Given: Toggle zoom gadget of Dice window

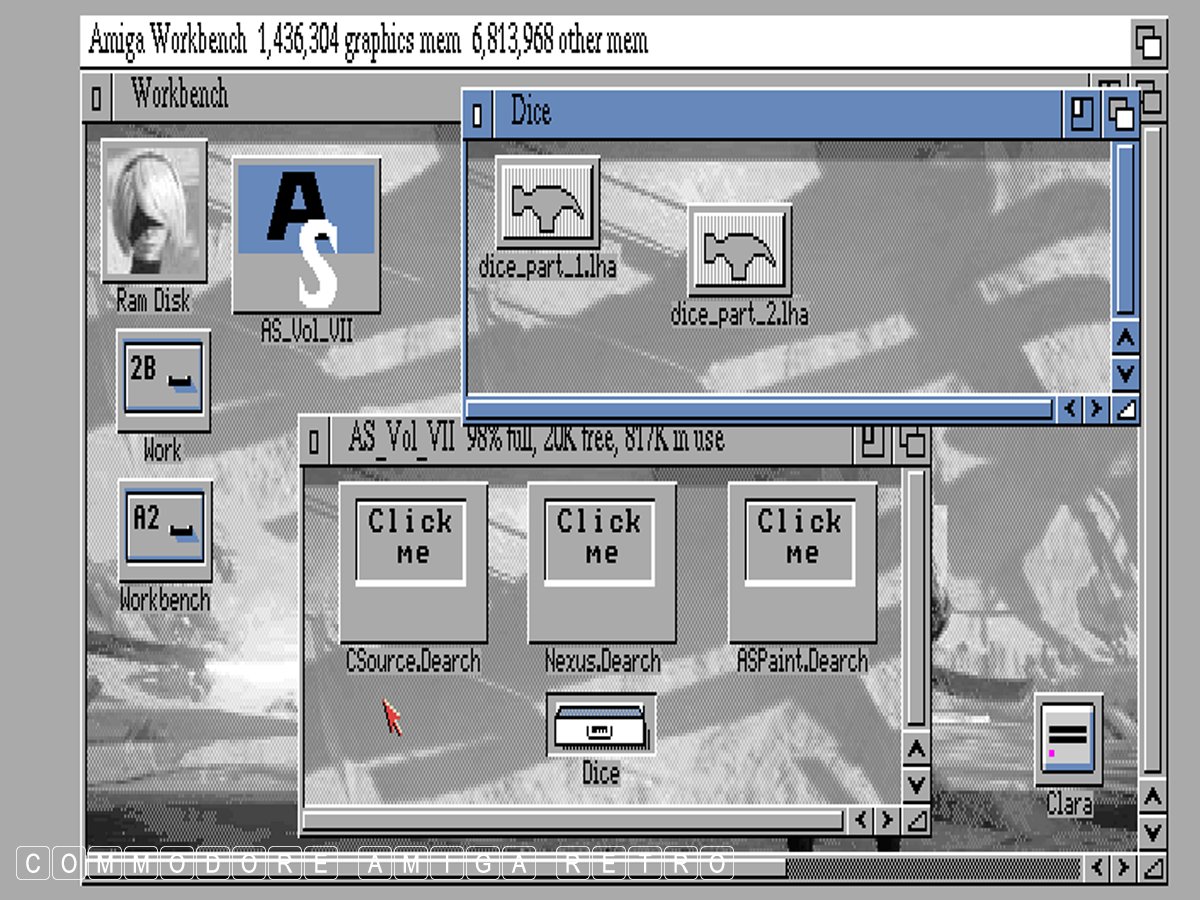Looking at the screenshot, I should pyautogui.click(x=1081, y=115).
